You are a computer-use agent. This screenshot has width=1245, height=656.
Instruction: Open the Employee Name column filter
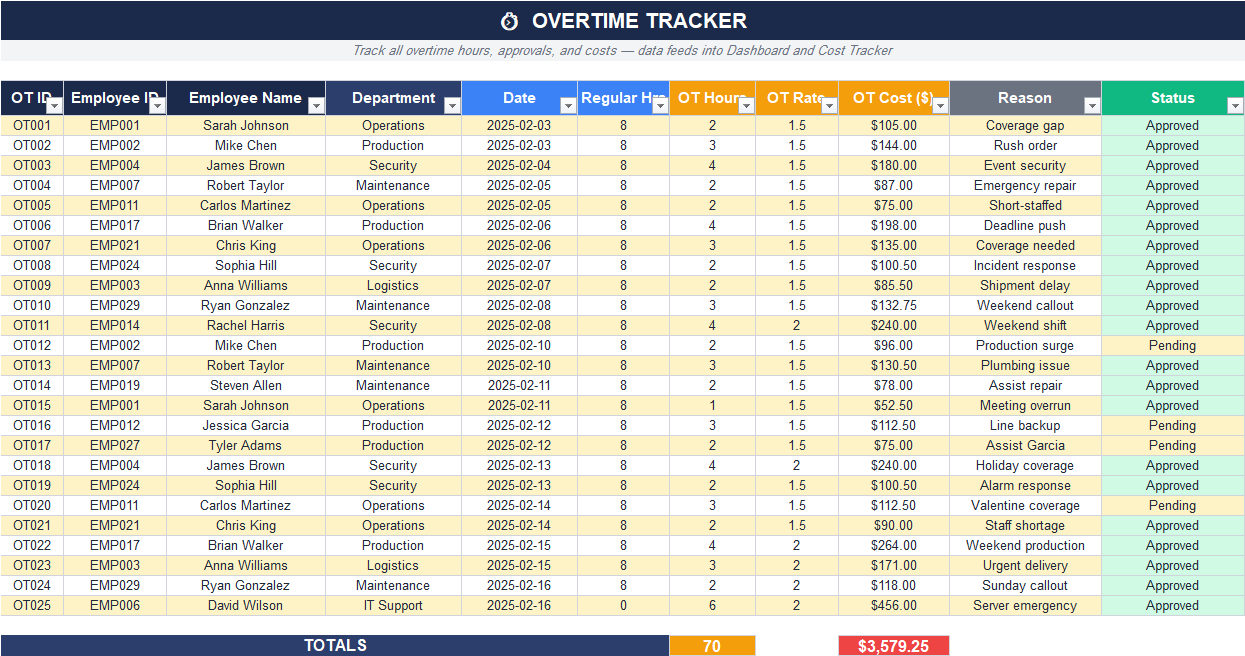318,104
